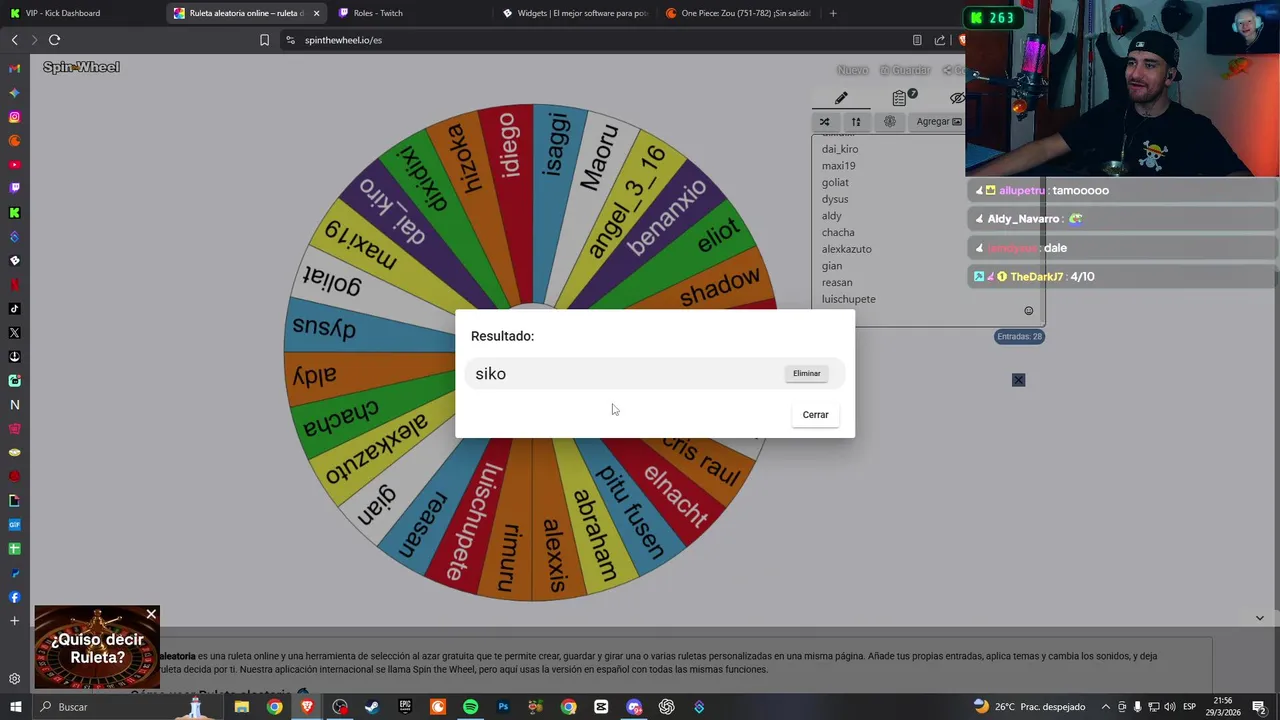Open Gmail from the sidebar
Viewport: 1280px width, 720px height.
coord(14,69)
